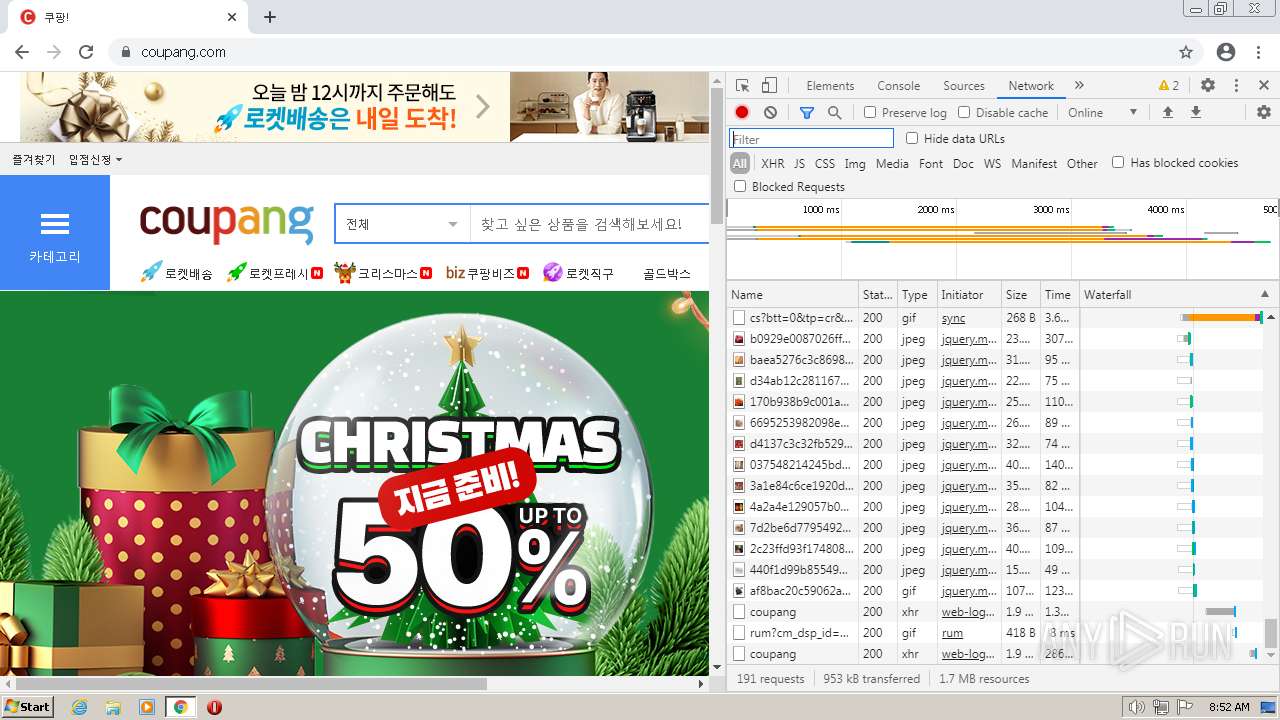Go back in browser history

click(x=22, y=52)
